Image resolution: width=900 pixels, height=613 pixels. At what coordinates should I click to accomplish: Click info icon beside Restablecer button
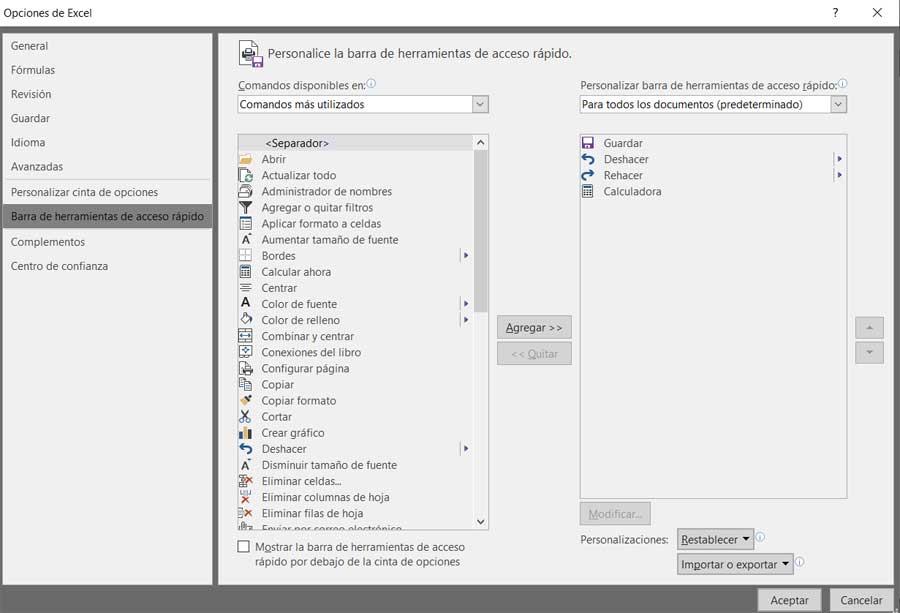760,537
